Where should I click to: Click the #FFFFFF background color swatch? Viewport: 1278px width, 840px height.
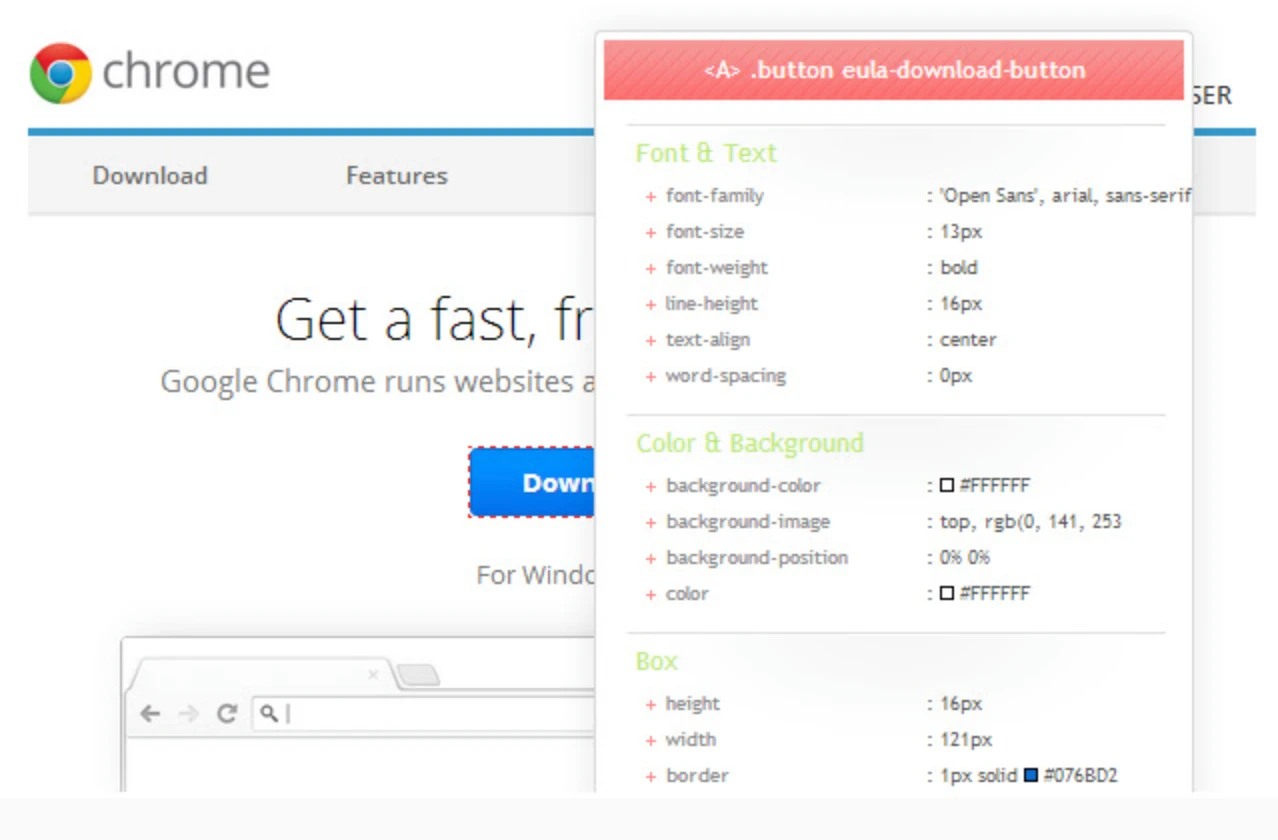(946, 486)
